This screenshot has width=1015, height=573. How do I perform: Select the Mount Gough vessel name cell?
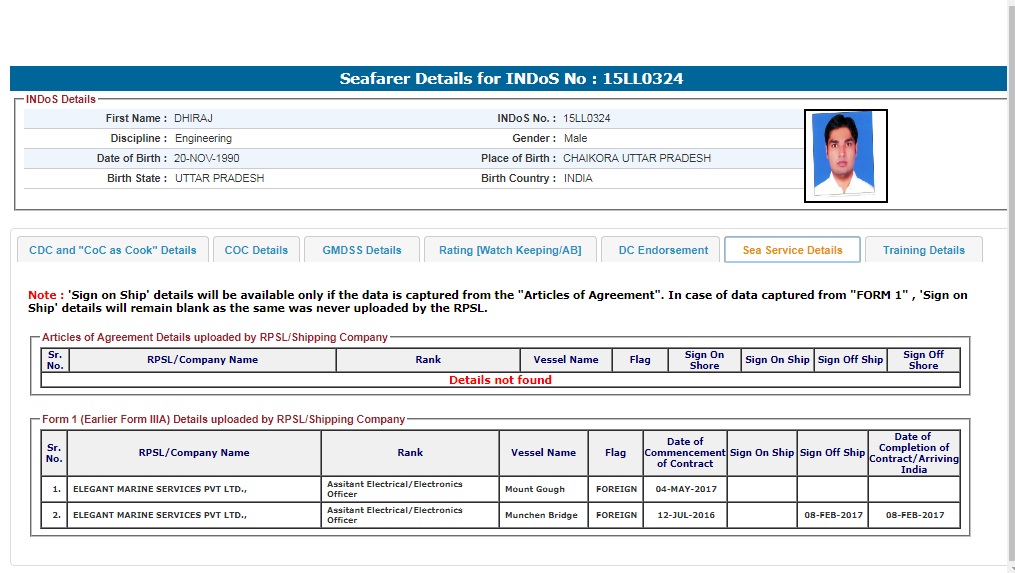click(535, 490)
